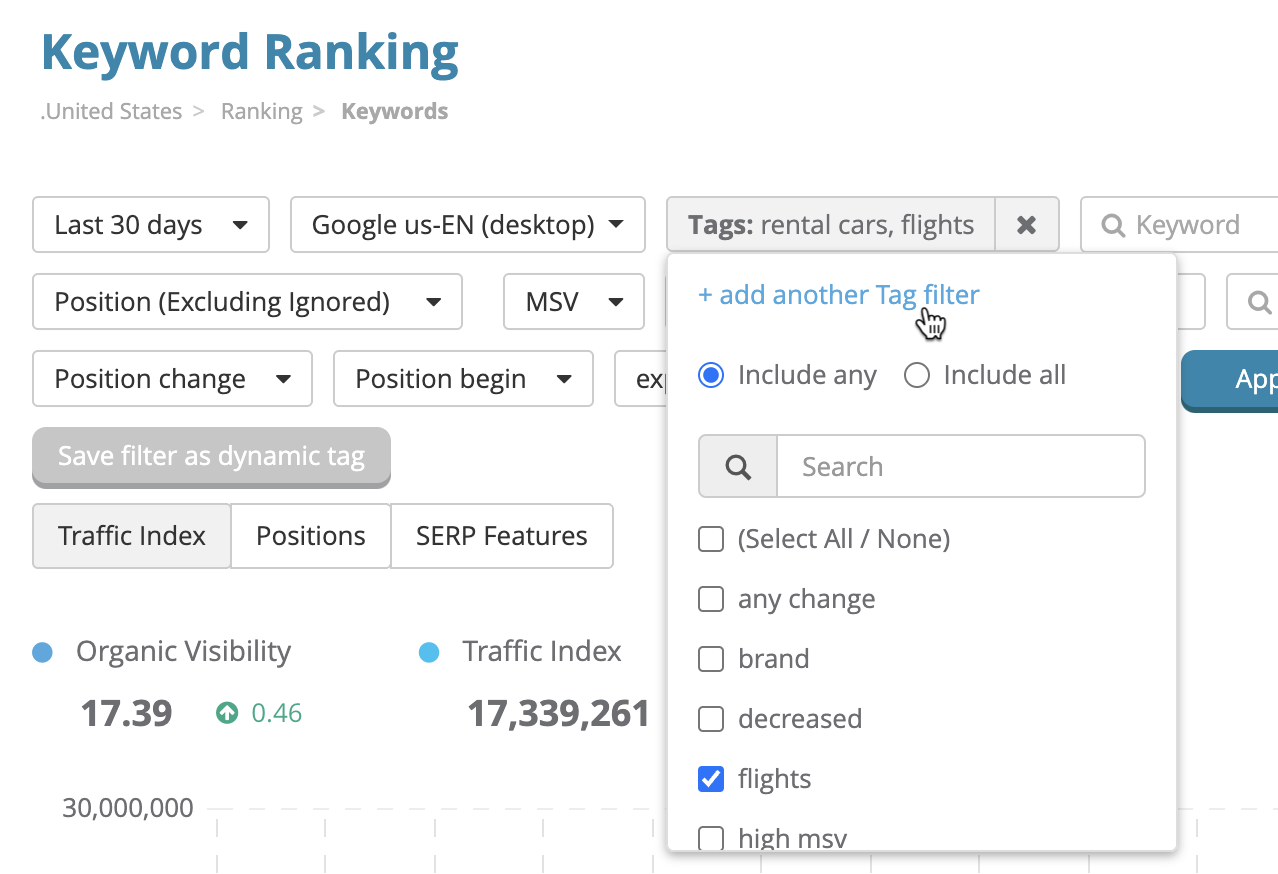This screenshot has height=874, width=1278.
Task: Select the Include all radio option
Action: [x=916, y=376]
